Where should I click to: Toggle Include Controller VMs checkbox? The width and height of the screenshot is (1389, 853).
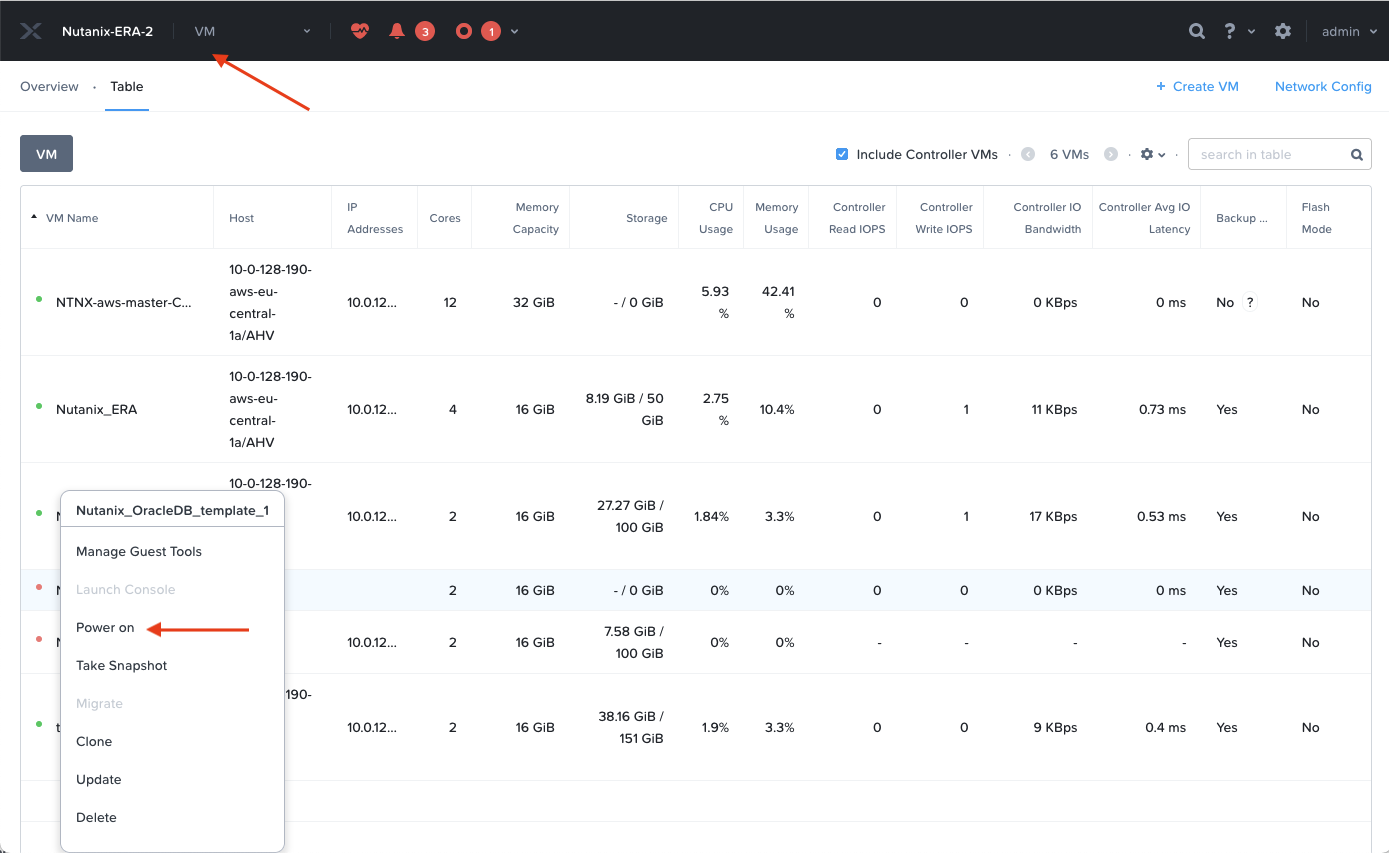coord(842,154)
